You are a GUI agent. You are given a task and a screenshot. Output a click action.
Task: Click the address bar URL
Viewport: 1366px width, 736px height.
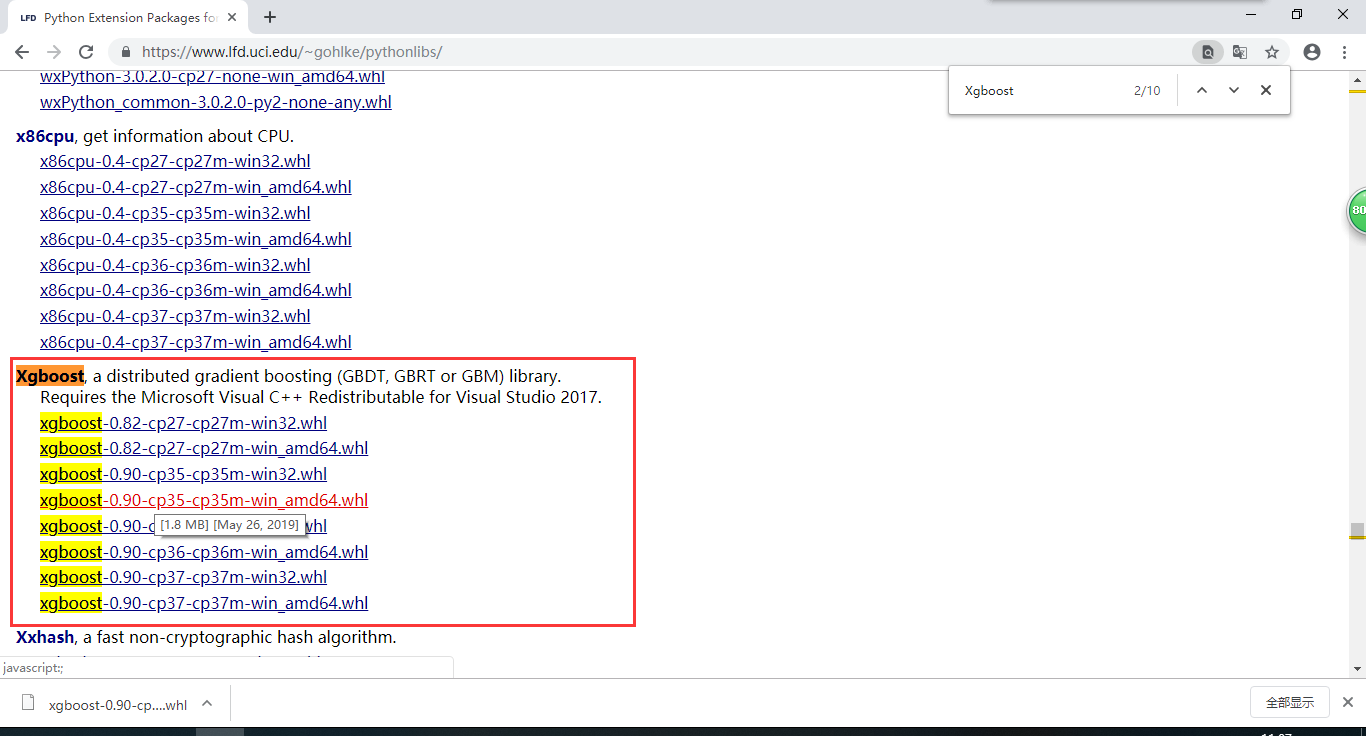point(292,52)
